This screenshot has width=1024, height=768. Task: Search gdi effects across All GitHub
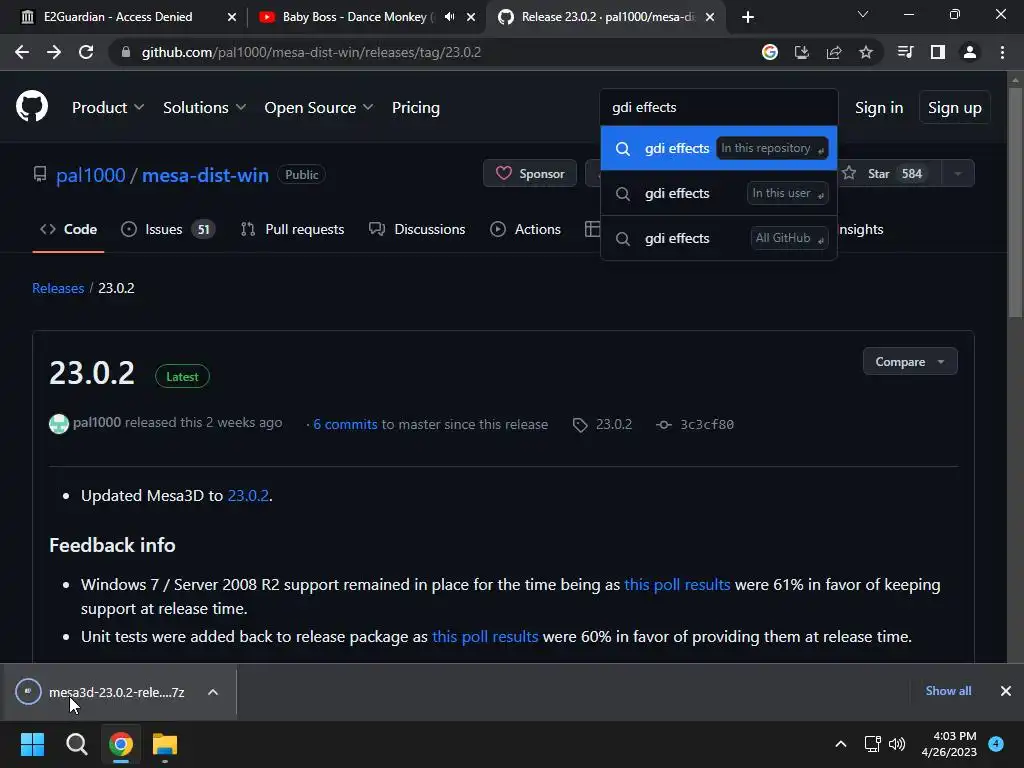click(718, 238)
